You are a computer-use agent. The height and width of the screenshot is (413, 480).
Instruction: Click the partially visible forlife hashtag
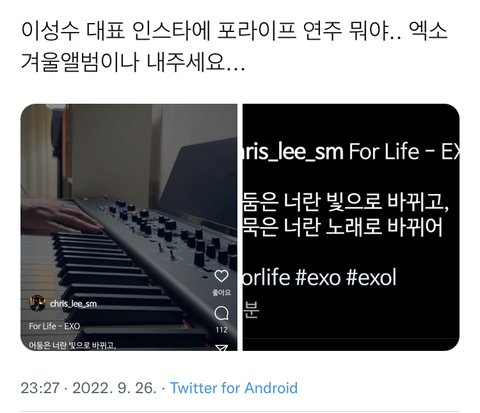click(x=266, y=278)
